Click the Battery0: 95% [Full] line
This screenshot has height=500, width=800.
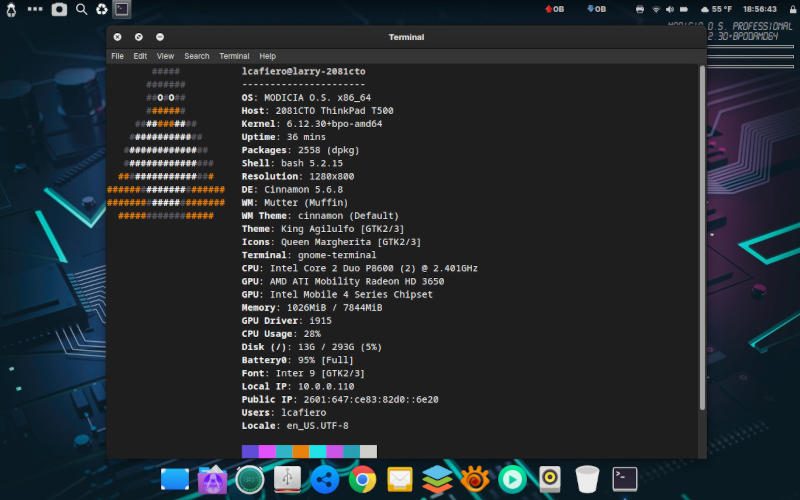(298, 360)
